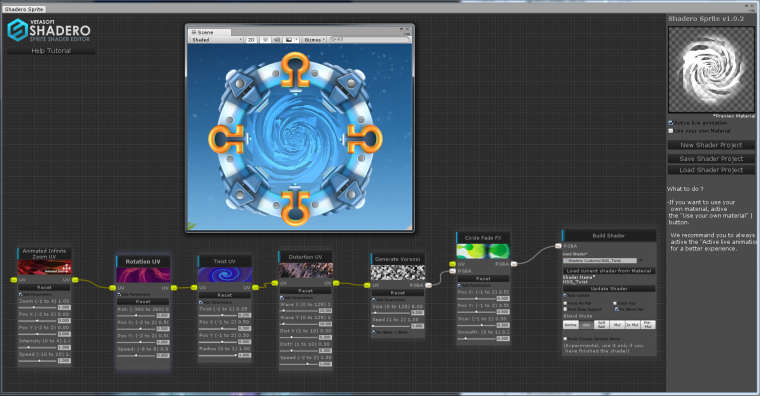Toggle scene audio icon in Scene toolbar
Screen dimensions: 760x396
click(x=276, y=40)
